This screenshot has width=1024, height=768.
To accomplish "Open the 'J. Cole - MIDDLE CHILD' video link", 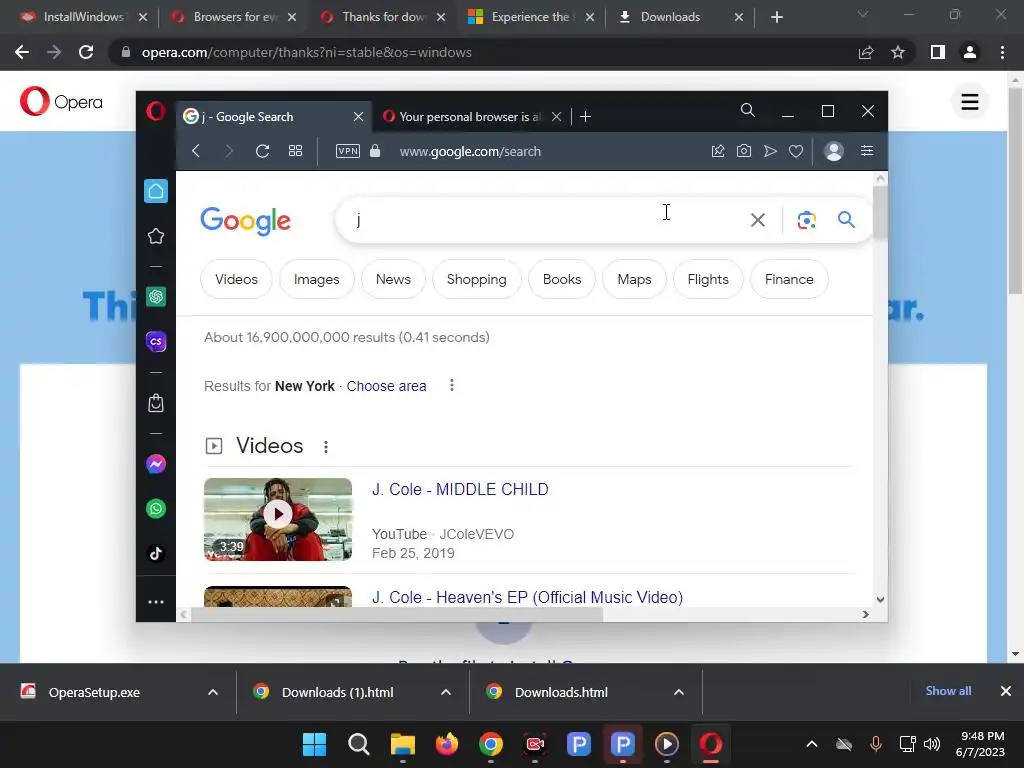I will (x=460, y=489).
